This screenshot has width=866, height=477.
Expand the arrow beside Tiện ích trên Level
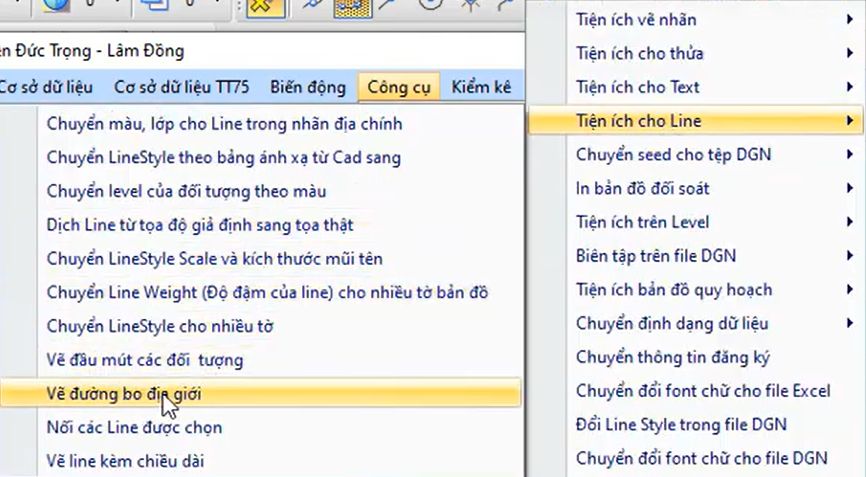pyautogui.click(x=849, y=222)
